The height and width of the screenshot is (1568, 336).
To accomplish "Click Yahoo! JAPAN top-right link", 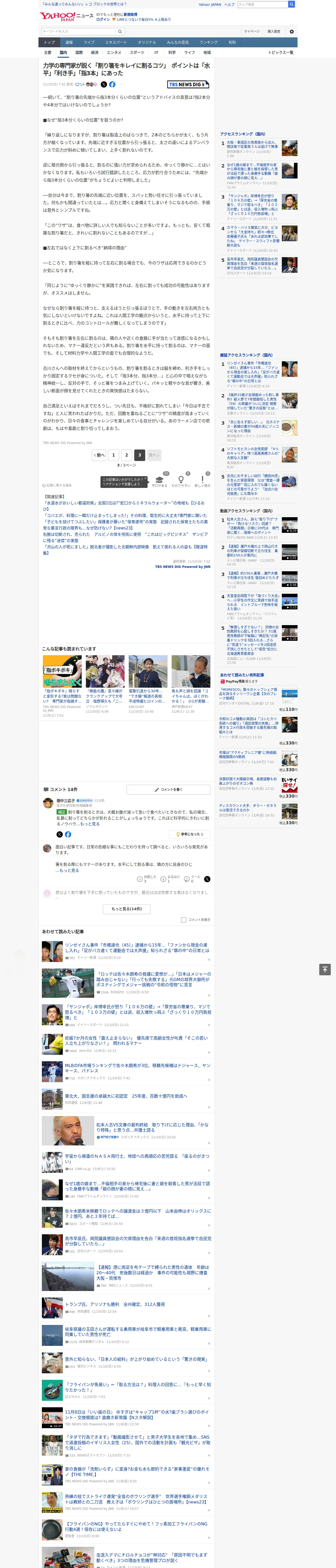I will tap(210, 4).
